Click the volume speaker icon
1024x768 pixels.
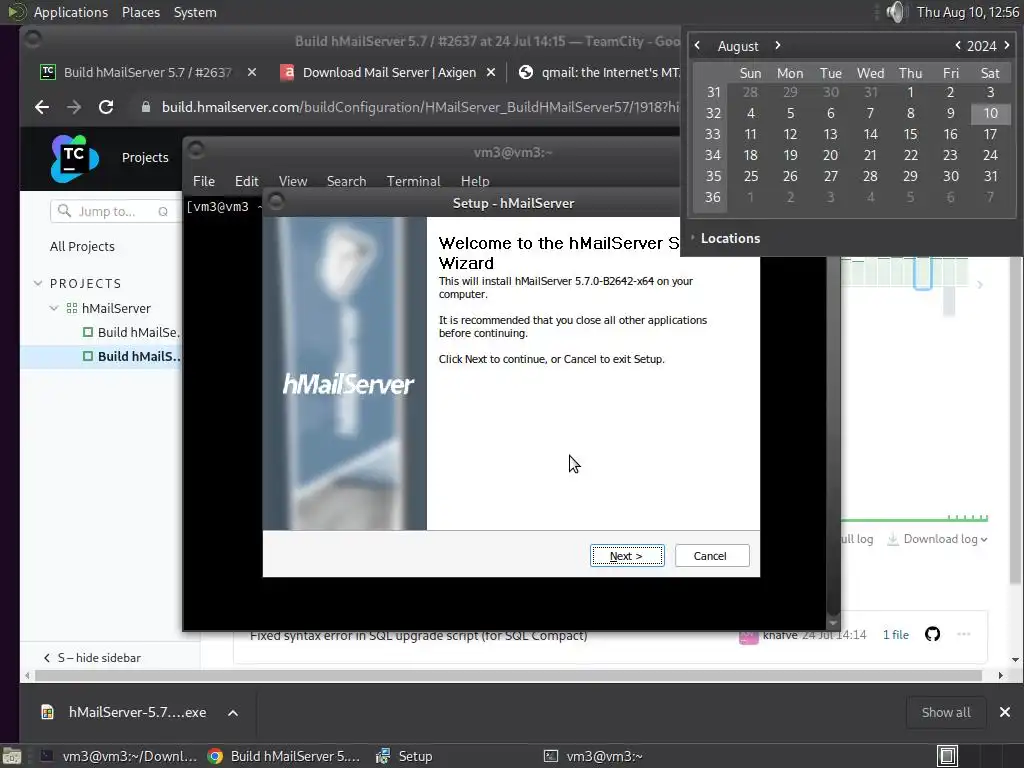point(897,12)
